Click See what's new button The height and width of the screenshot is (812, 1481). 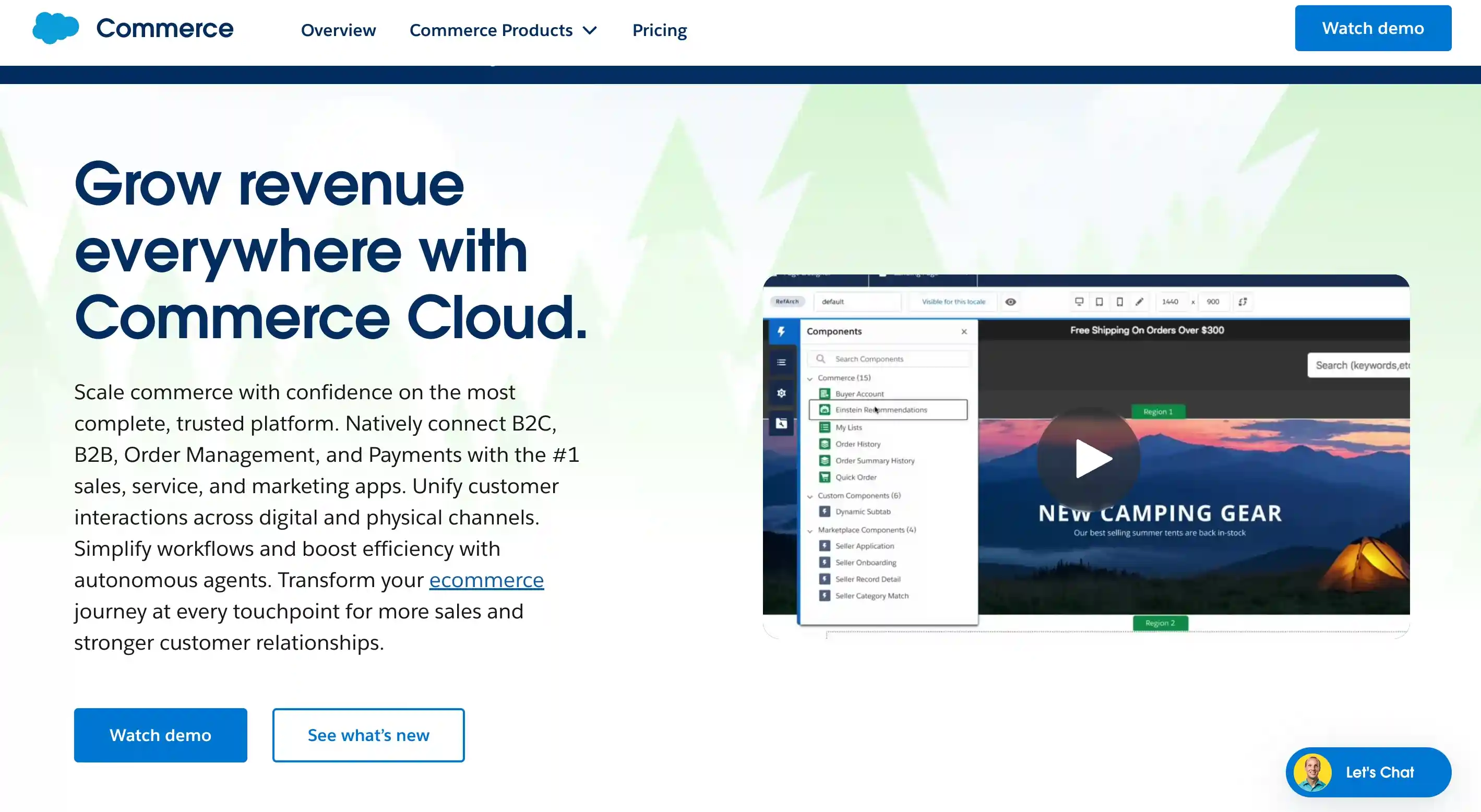pyautogui.click(x=368, y=735)
